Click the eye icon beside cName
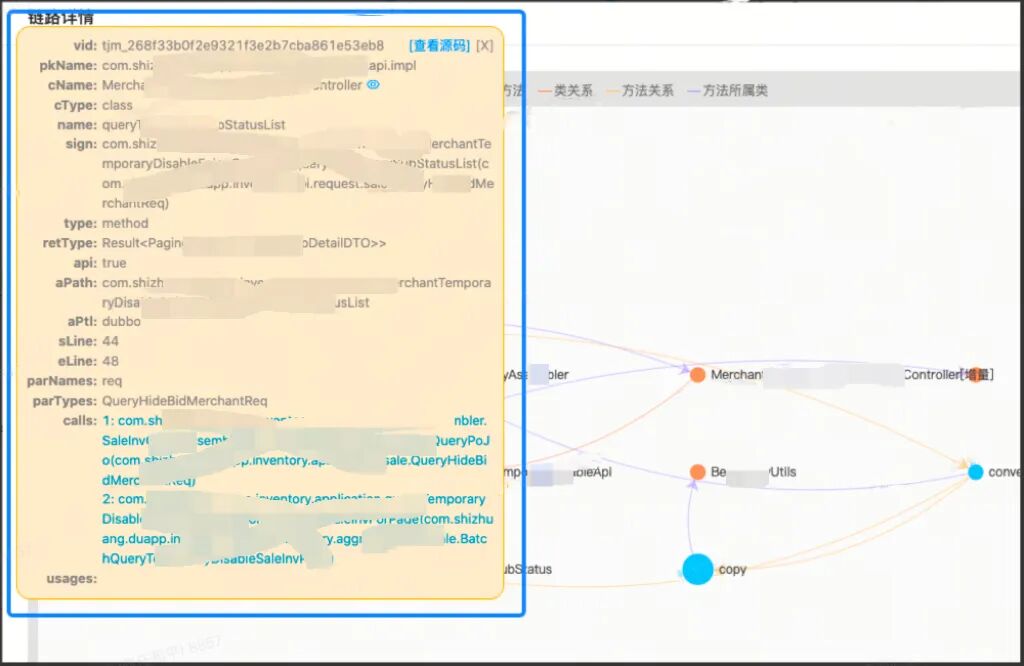 pos(373,85)
